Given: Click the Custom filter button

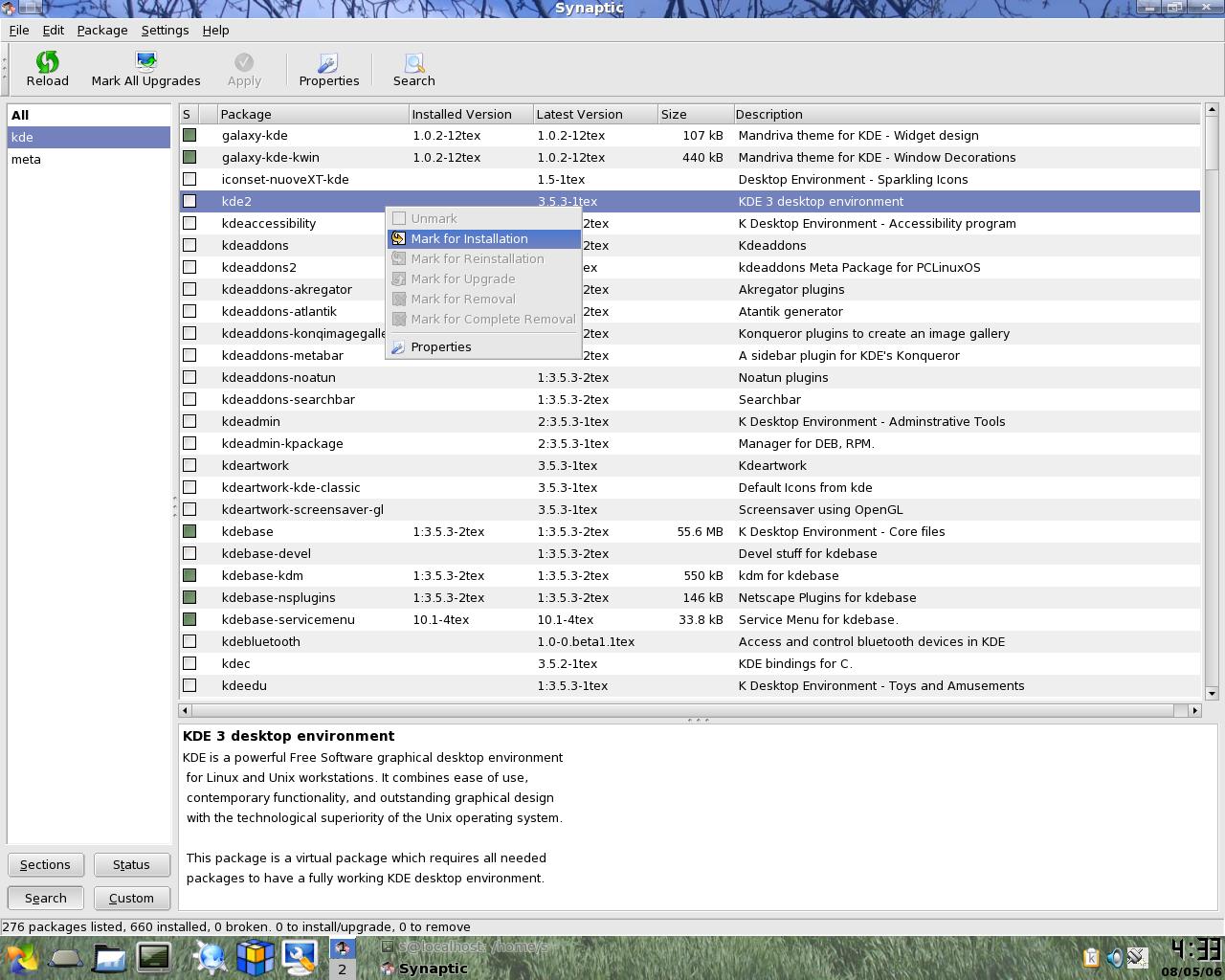Looking at the screenshot, I should tap(131, 898).
